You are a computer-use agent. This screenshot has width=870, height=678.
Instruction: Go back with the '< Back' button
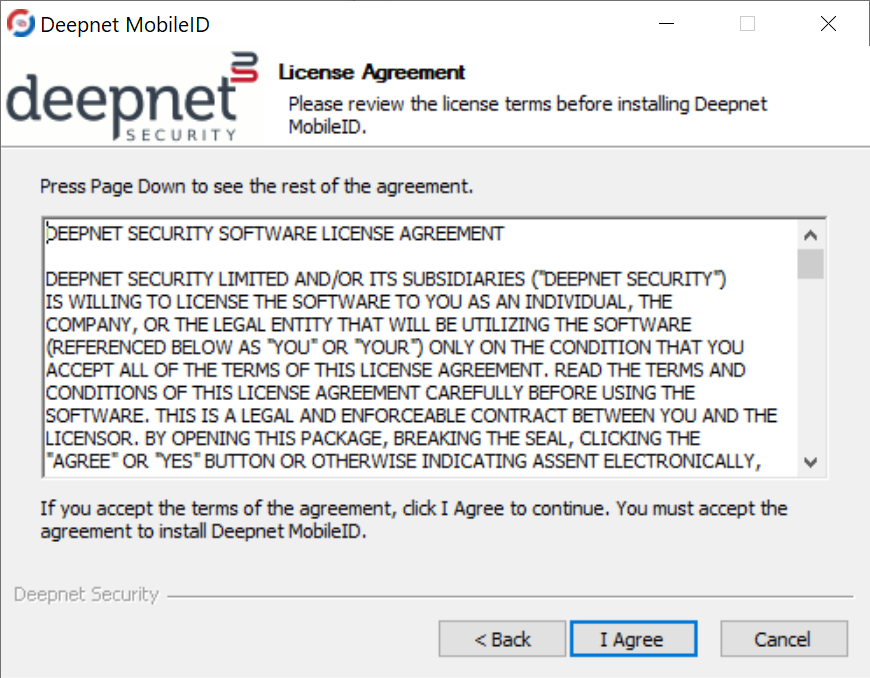(502, 640)
